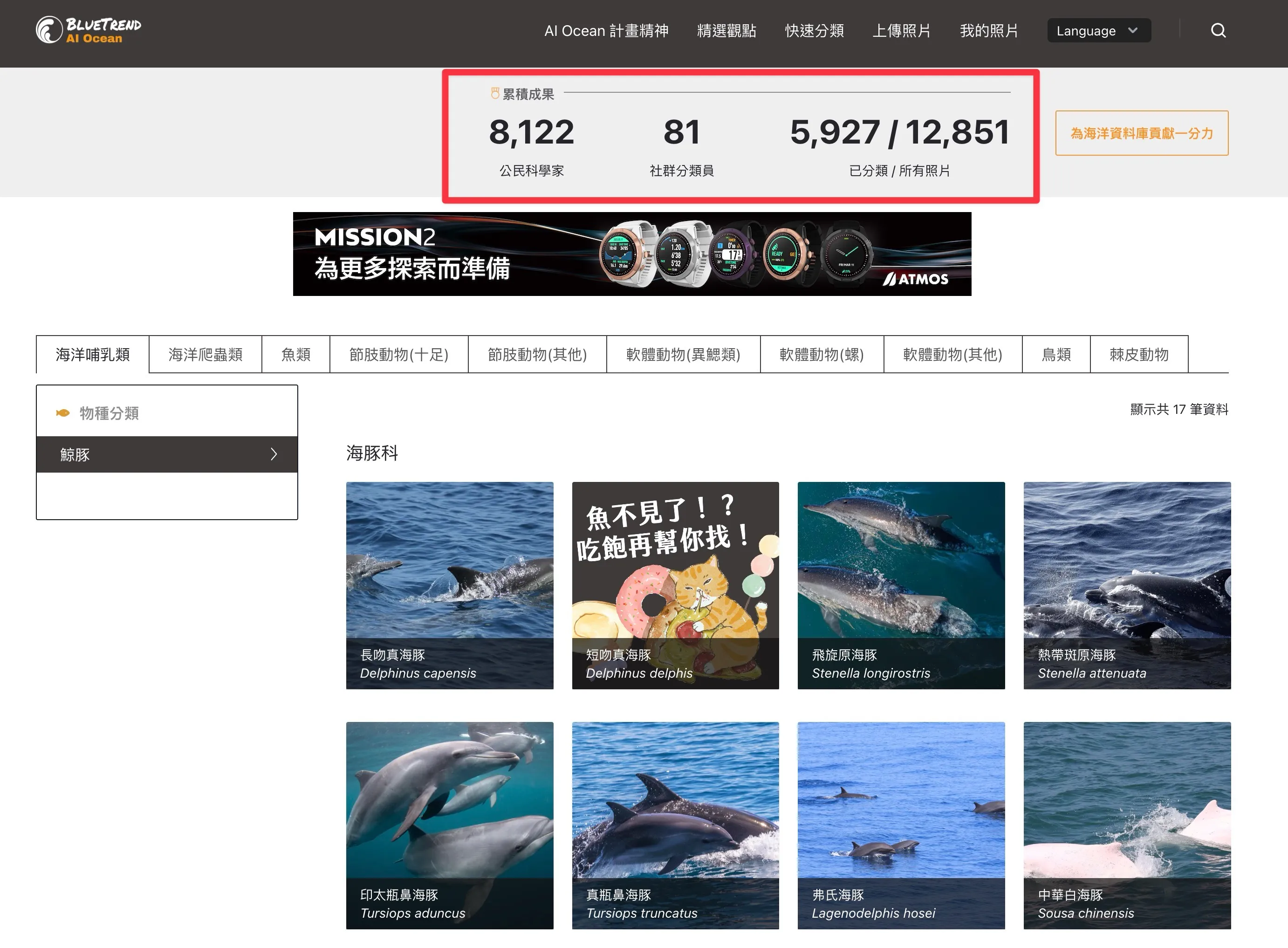Open the 上傳照片 upload page
Viewport: 1288px width, 948px height.
[x=902, y=31]
